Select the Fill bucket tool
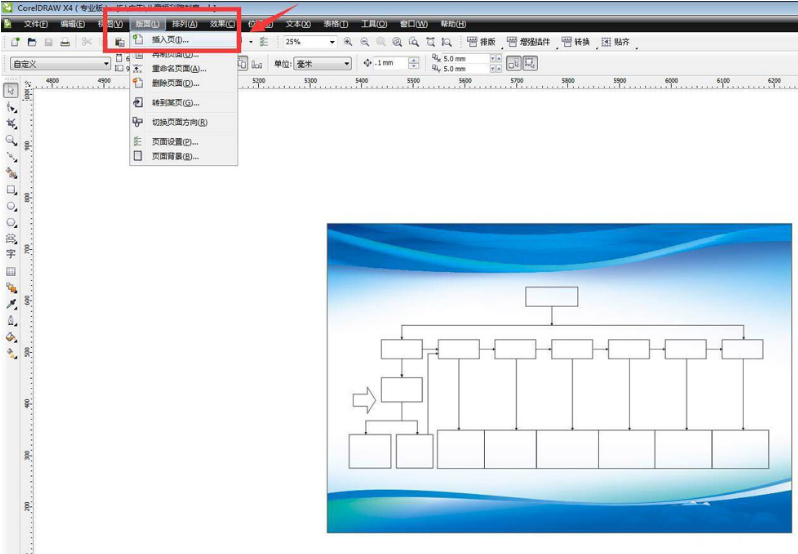 (x=11, y=337)
